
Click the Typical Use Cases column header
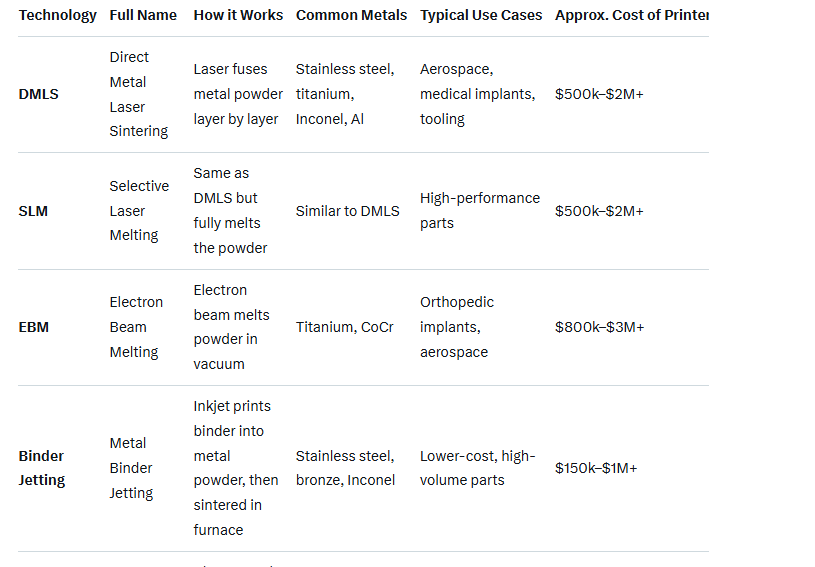click(x=481, y=15)
